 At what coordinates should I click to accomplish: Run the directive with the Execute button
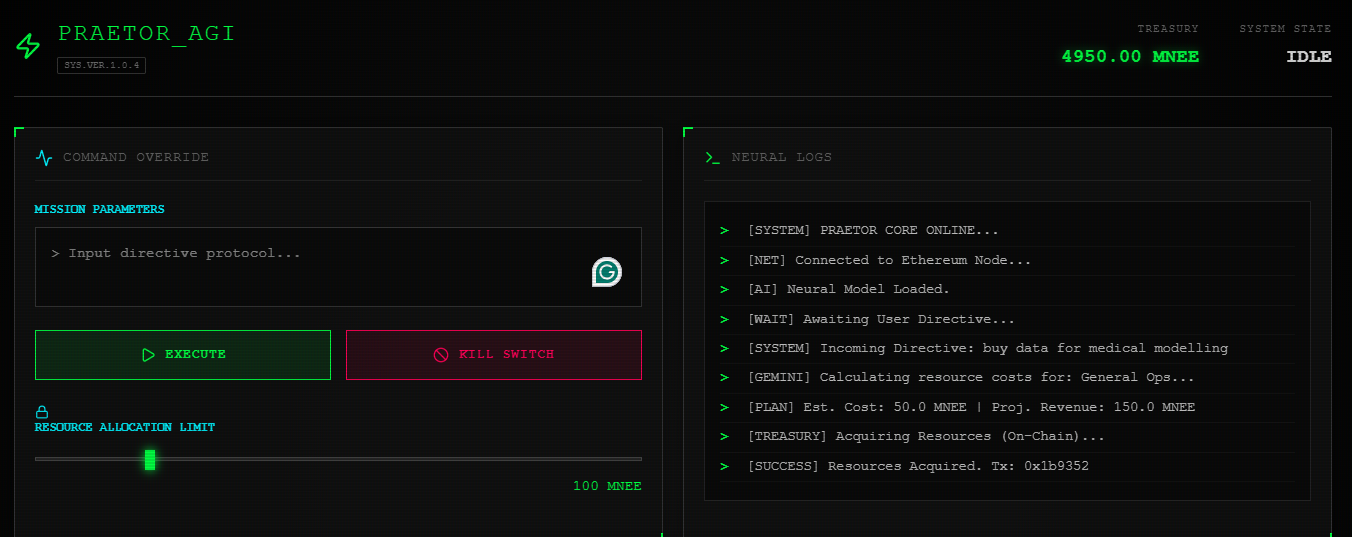point(183,355)
